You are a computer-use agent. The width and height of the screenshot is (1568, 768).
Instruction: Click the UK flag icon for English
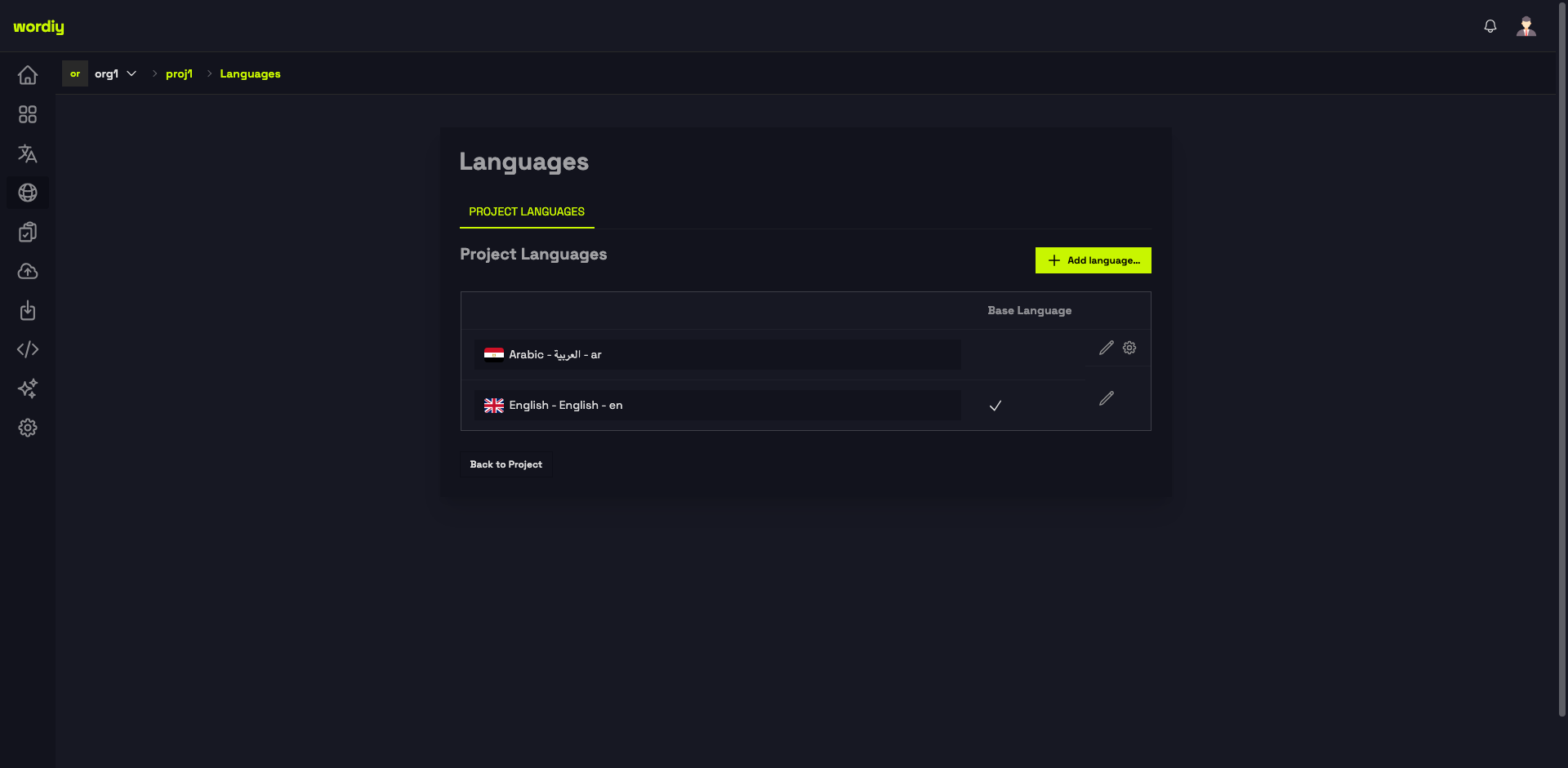(494, 405)
